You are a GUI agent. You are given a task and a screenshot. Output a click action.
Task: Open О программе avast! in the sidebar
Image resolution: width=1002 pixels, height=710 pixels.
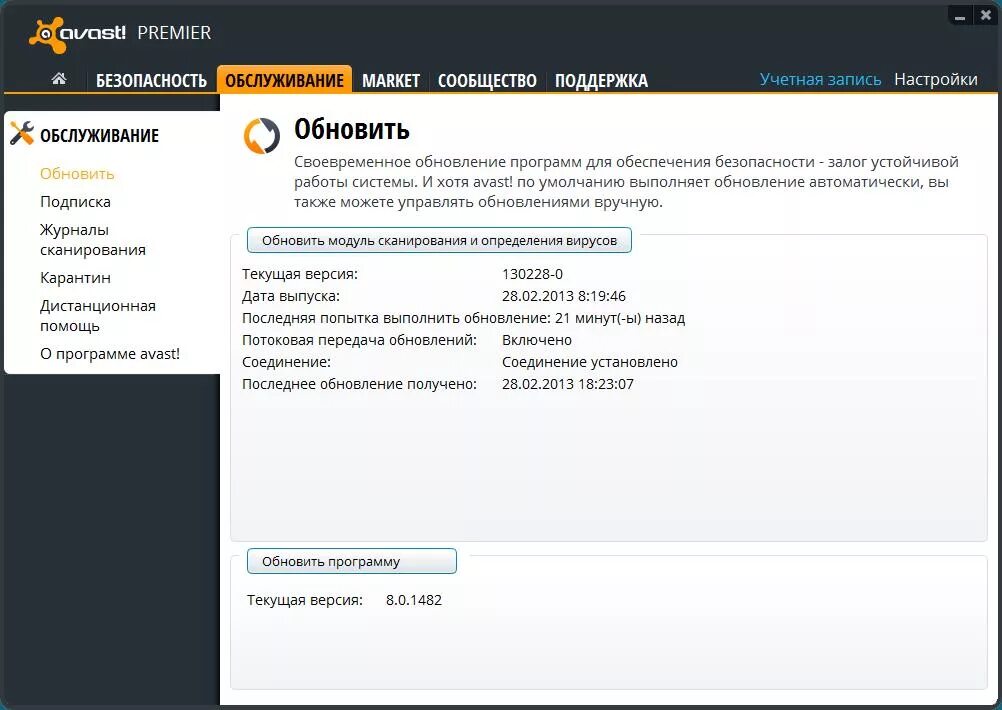pos(110,354)
